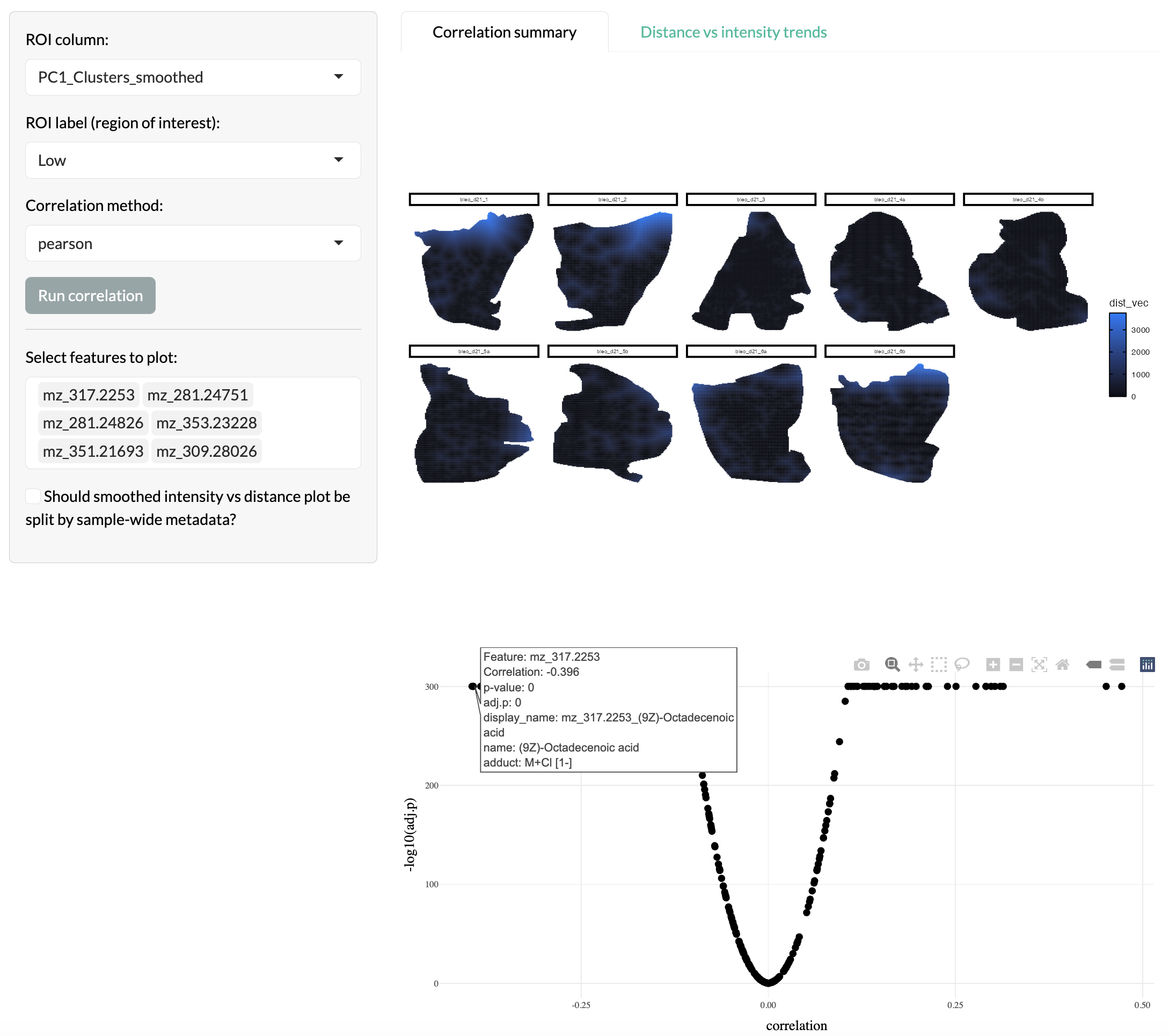The image size is (1169, 1036).
Task: Select the Zoom tool in plot toolbar
Action: (x=892, y=664)
